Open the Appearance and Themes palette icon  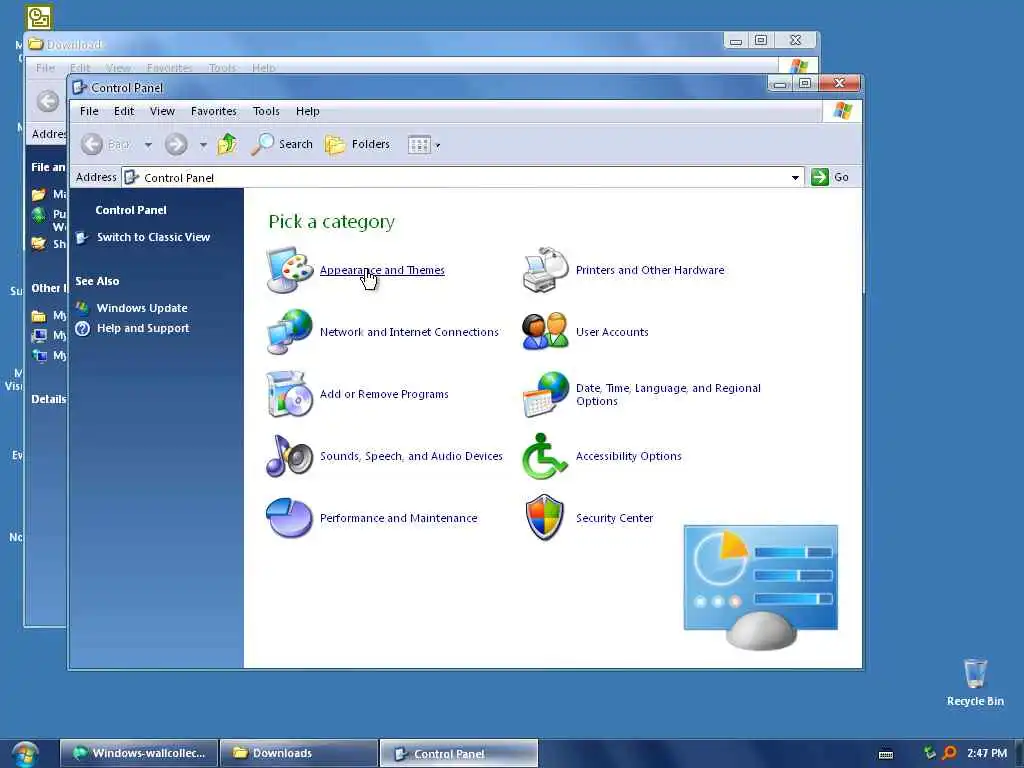pyautogui.click(x=289, y=270)
